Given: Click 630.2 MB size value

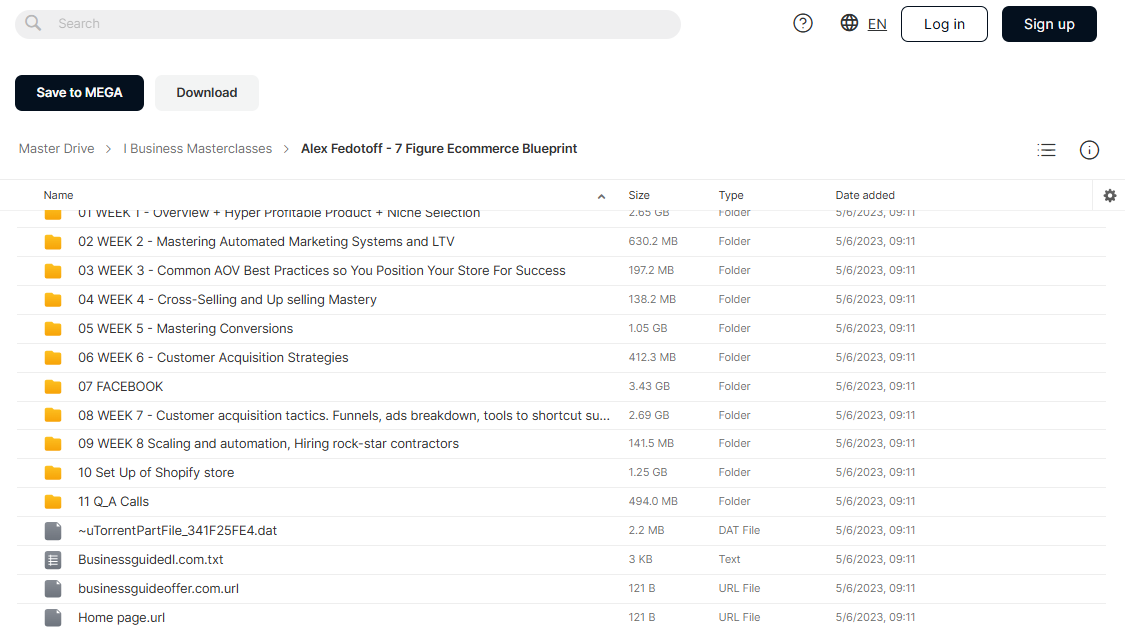Looking at the screenshot, I should coord(653,241).
